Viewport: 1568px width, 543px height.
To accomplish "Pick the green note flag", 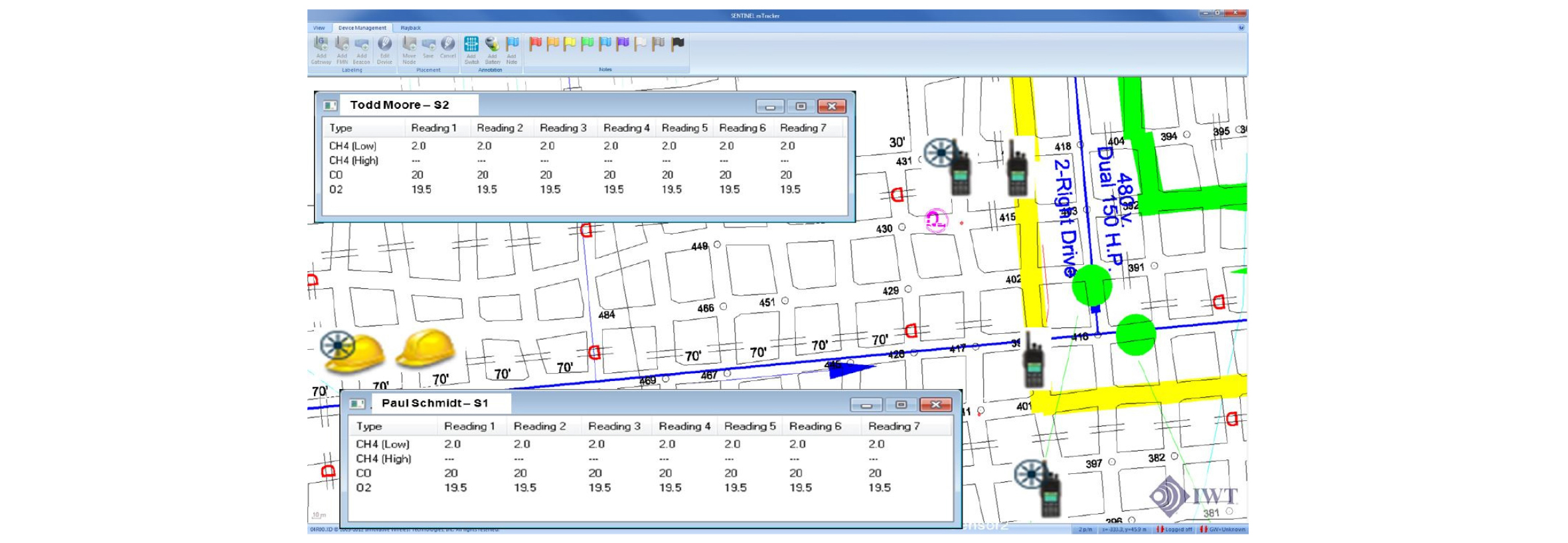I will [x=588, y=44].
